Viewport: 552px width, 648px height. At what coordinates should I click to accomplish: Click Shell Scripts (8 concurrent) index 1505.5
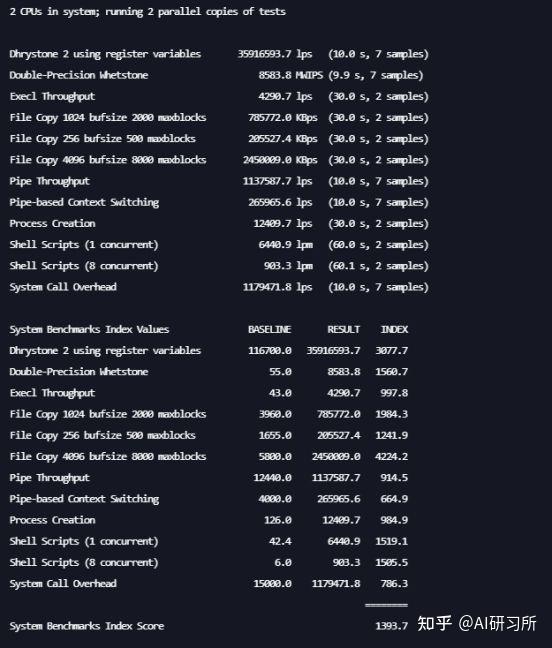tap(391, 562)
